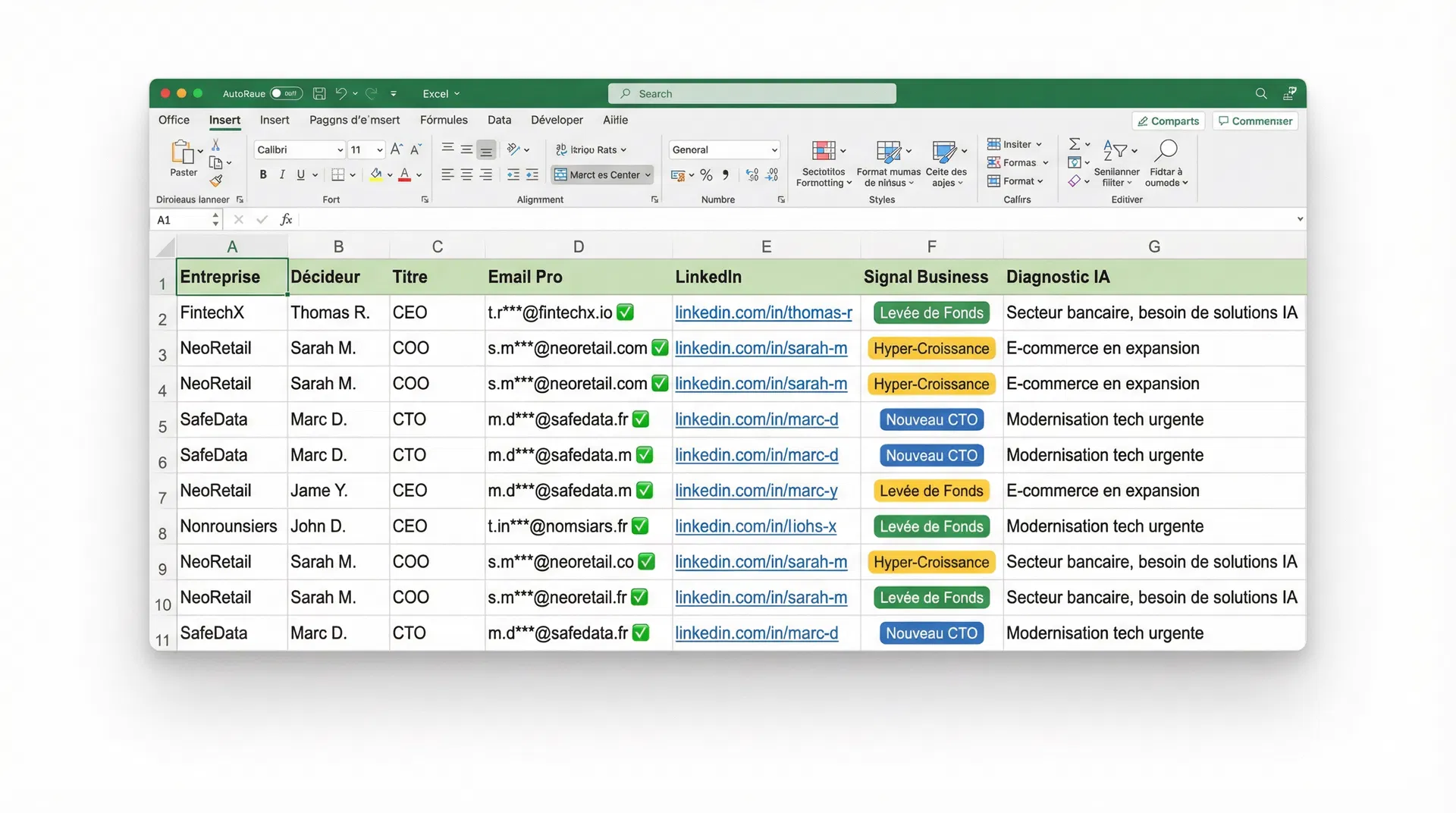Image resolution: width=1456 pixels, height=813 pixels.
Task: Open the linkedin.com/in/thomas-r link
Action: coord(763,312)
